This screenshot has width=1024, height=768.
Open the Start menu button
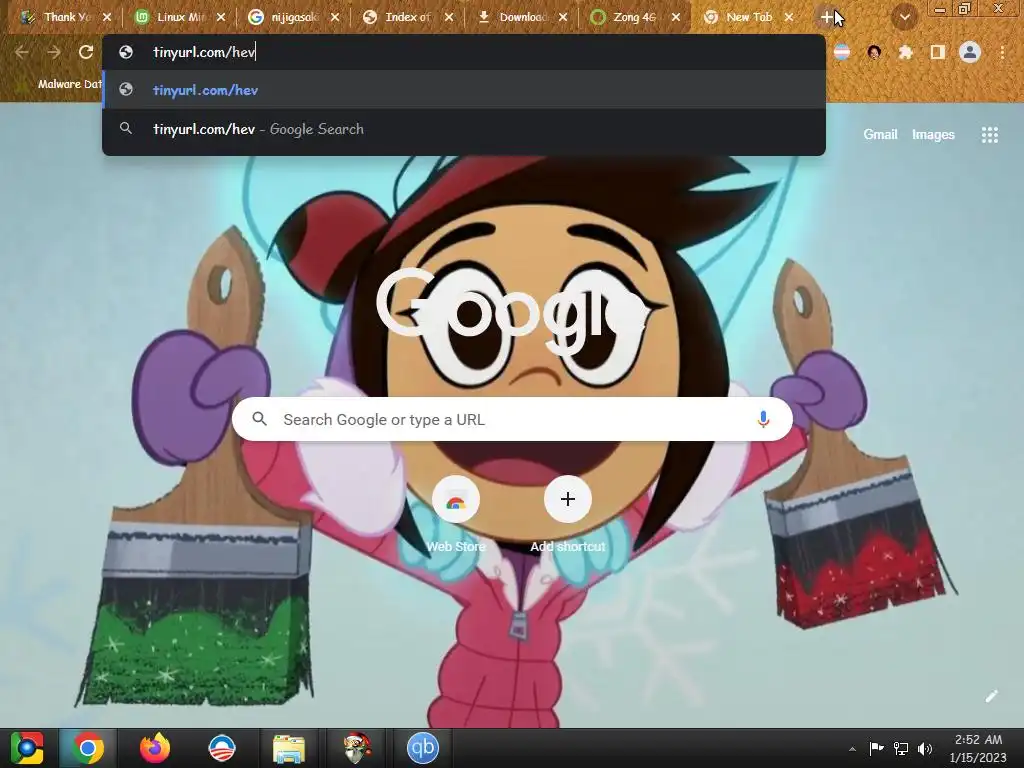pyautogui.click(x=27, y=748)
